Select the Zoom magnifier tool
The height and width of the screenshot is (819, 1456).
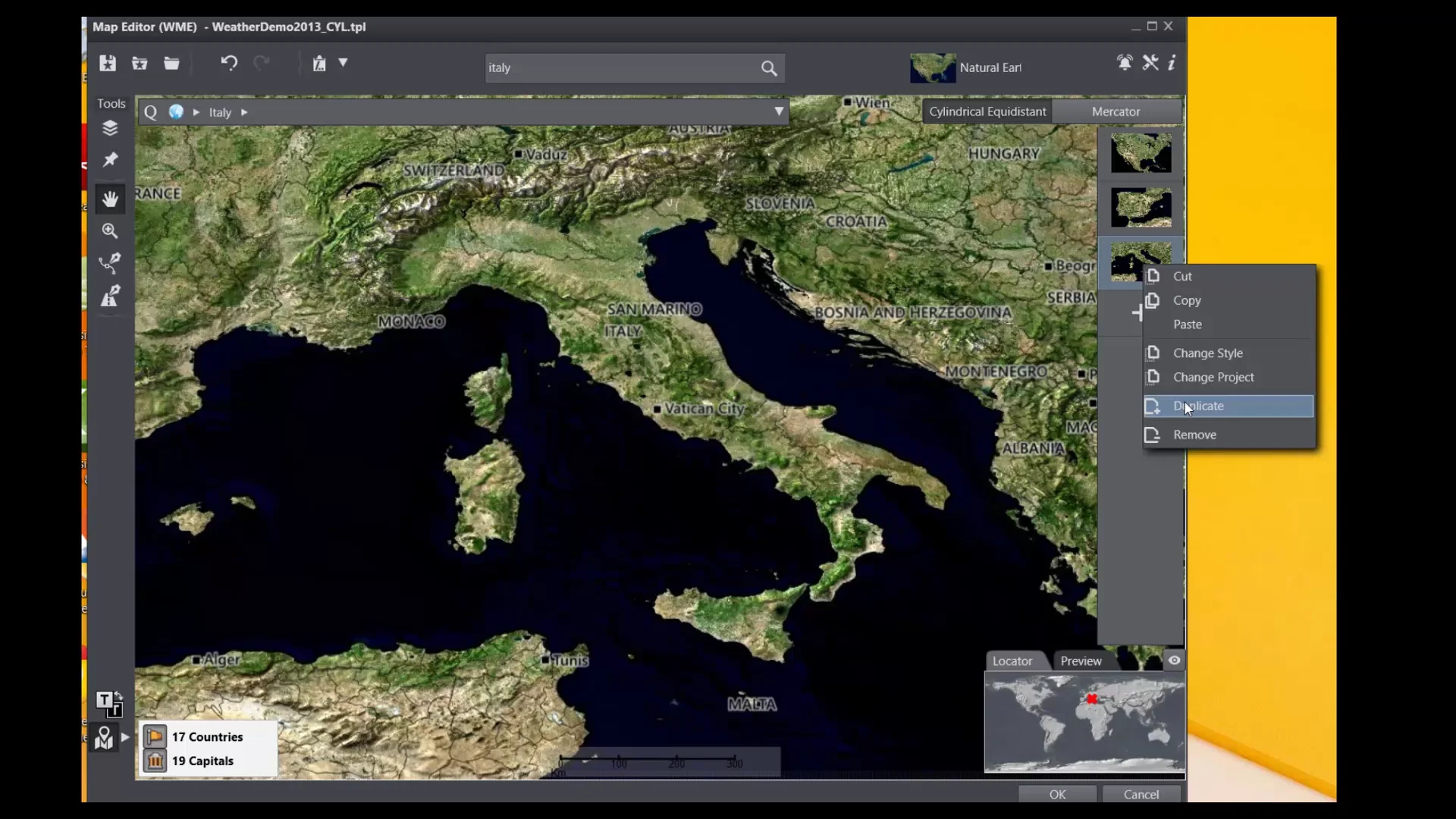(110, 231)
